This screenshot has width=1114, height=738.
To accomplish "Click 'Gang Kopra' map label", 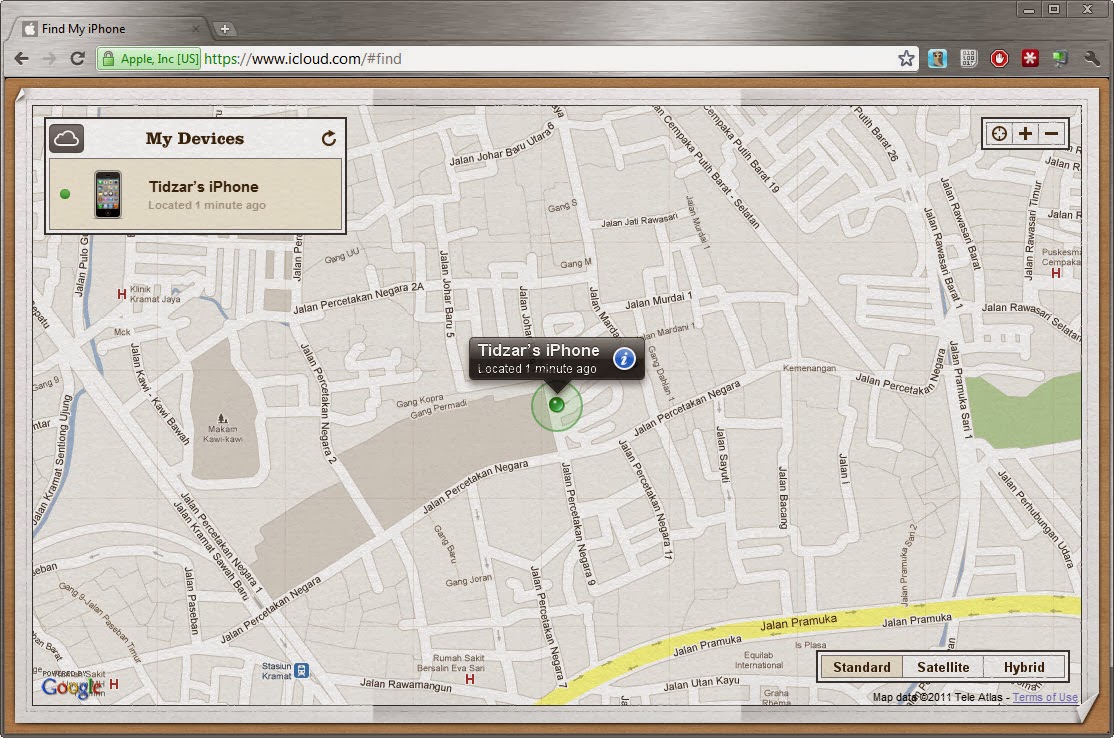I will click(420, 401).
